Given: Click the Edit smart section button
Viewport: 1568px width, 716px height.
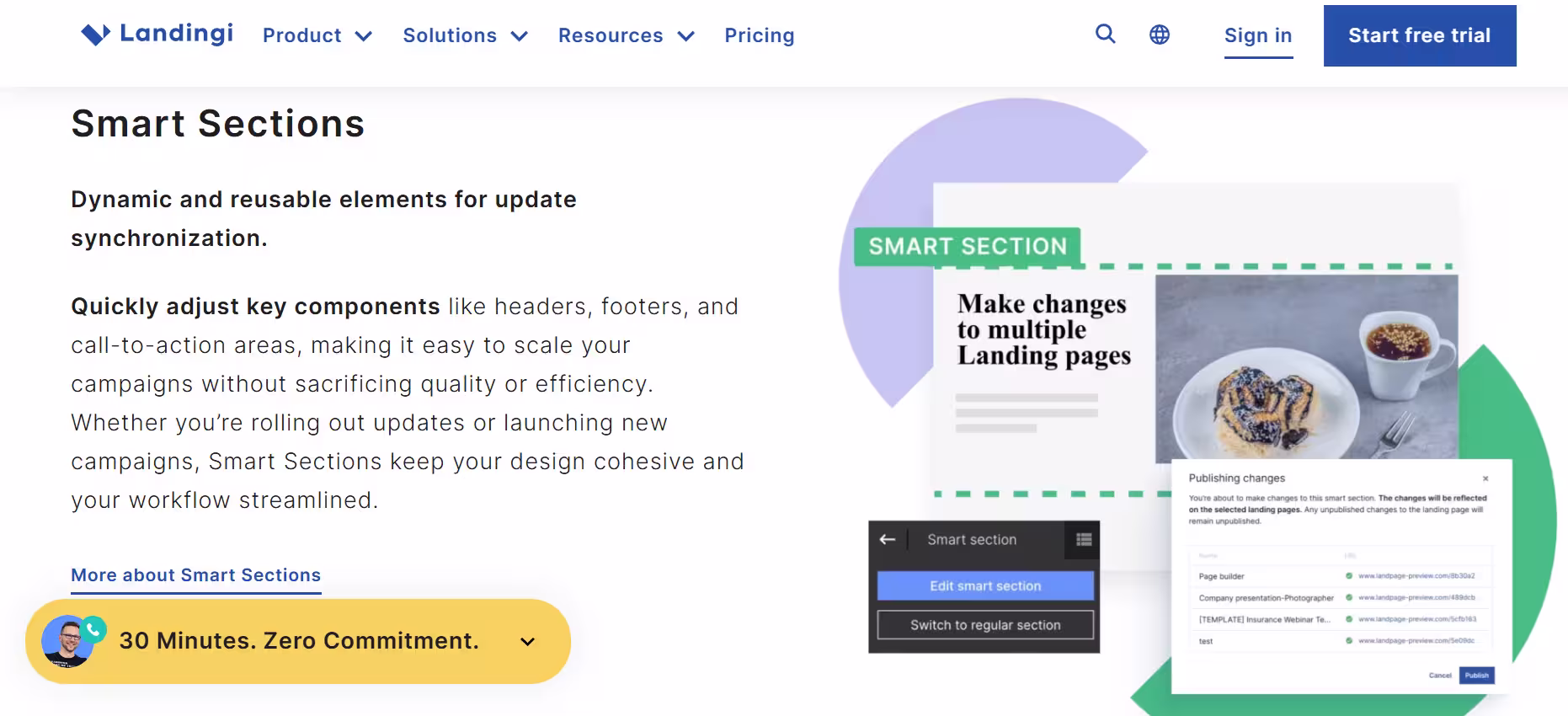Looking at the screenshot, I should click(985, 585).
